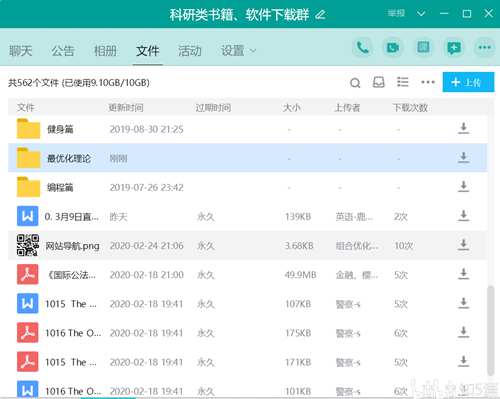Expand the title bar chevron menu
This screenshot has width=500, height=399.
point(421,14)
